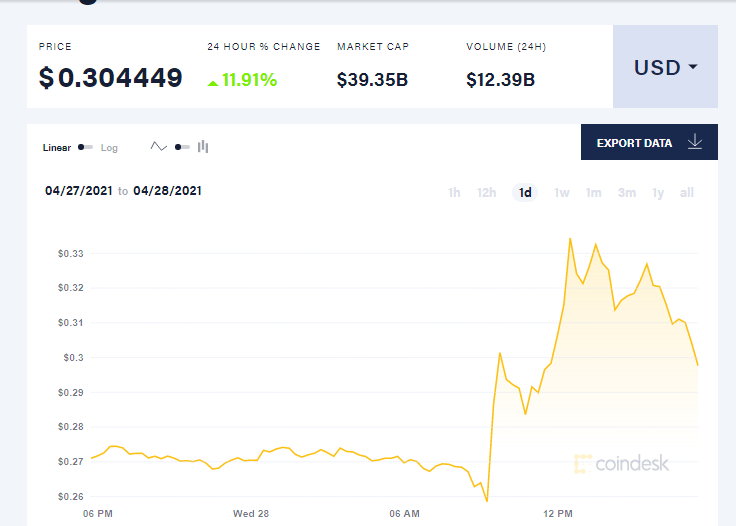Click the end date 04/28/2021

click(x=167, y=190)
